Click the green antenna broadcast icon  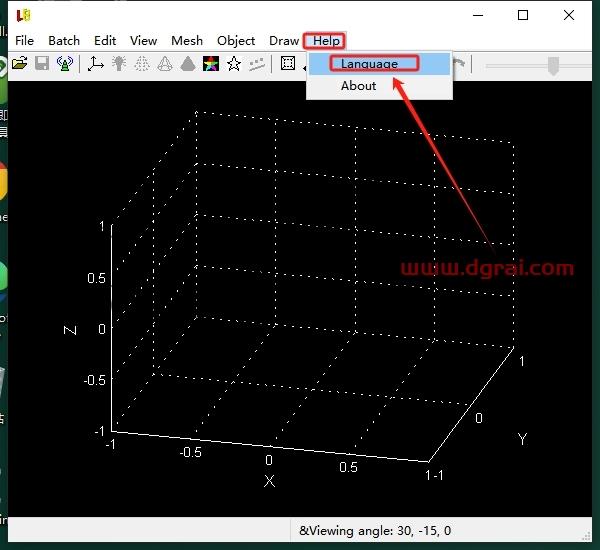pos(65,63)
